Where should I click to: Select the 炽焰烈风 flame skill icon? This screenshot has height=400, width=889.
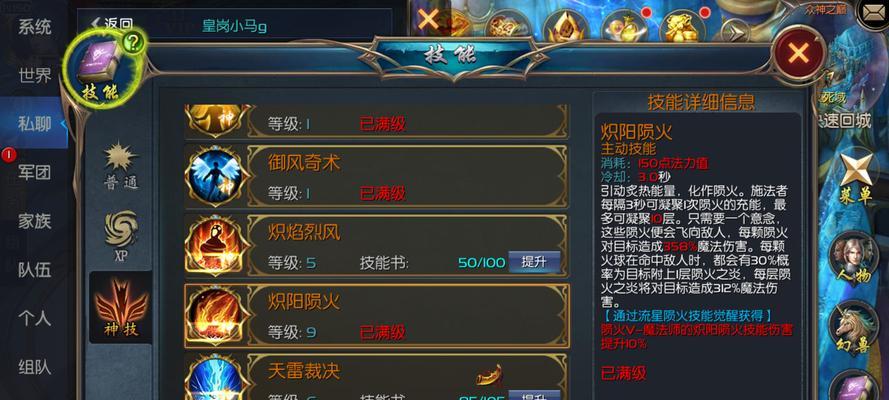coord(216,244)
